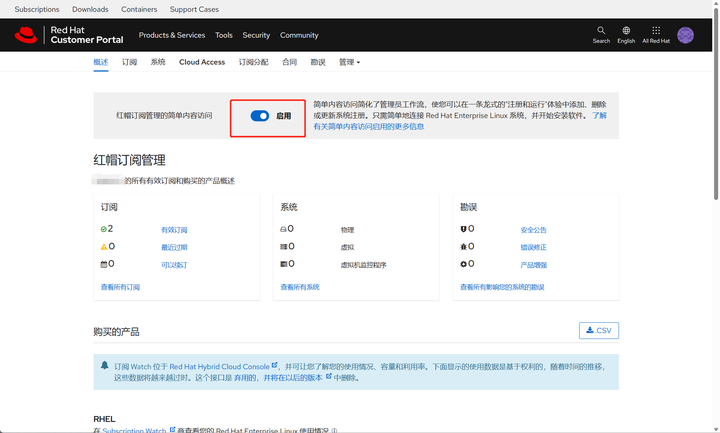Image resolution: width=720 pixels, height=433 pixels.
Task: Click the external link icon after Hybrid Cloud Console
Action: click(x=274, y=366)
